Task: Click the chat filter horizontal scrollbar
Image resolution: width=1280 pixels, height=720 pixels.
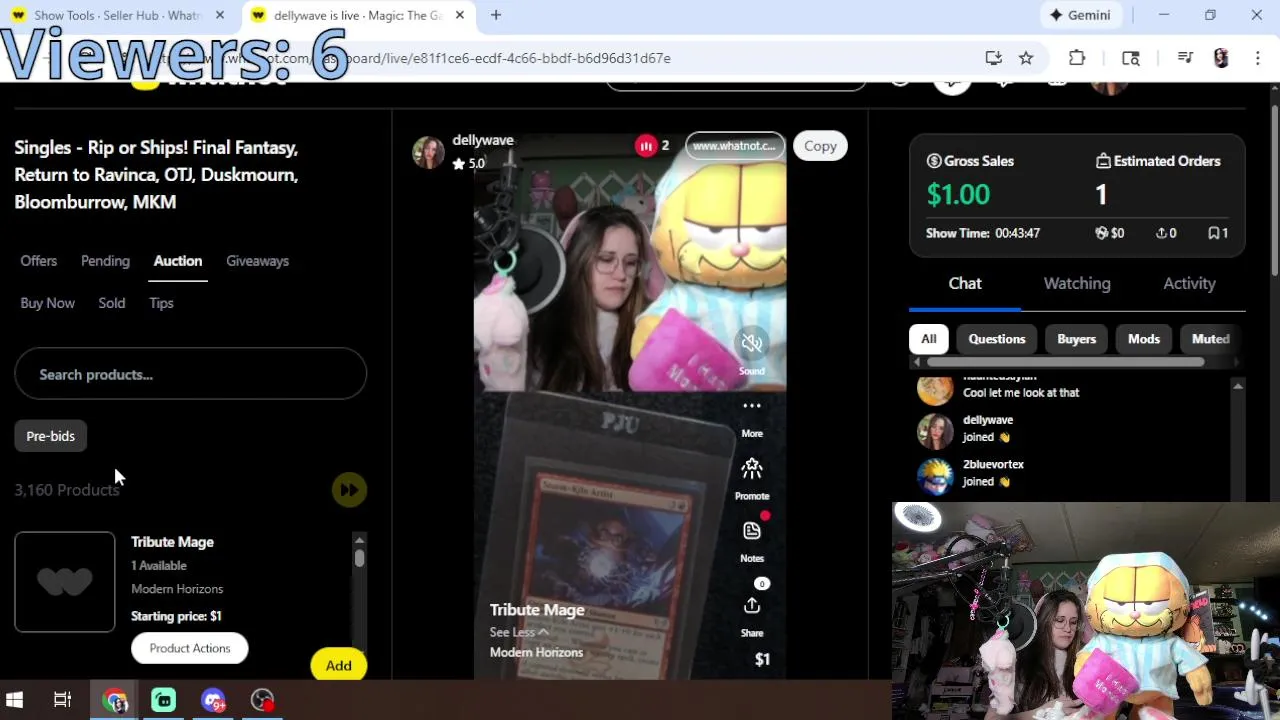Action: coord(1065,362)
